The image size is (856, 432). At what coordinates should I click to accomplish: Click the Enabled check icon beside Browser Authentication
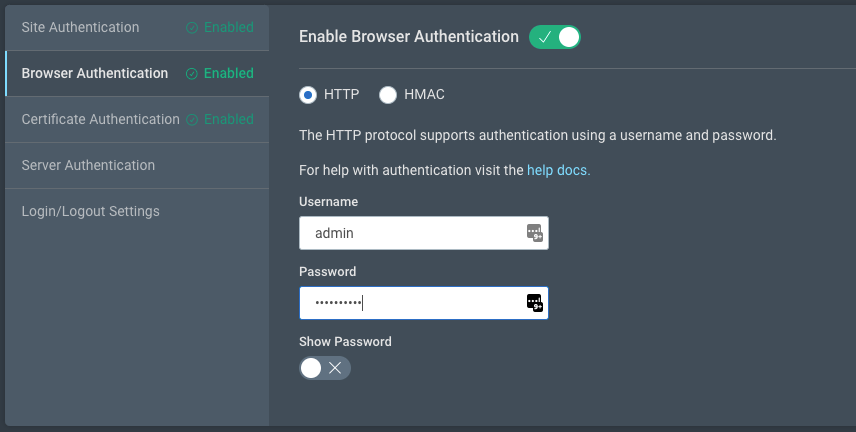192,74
